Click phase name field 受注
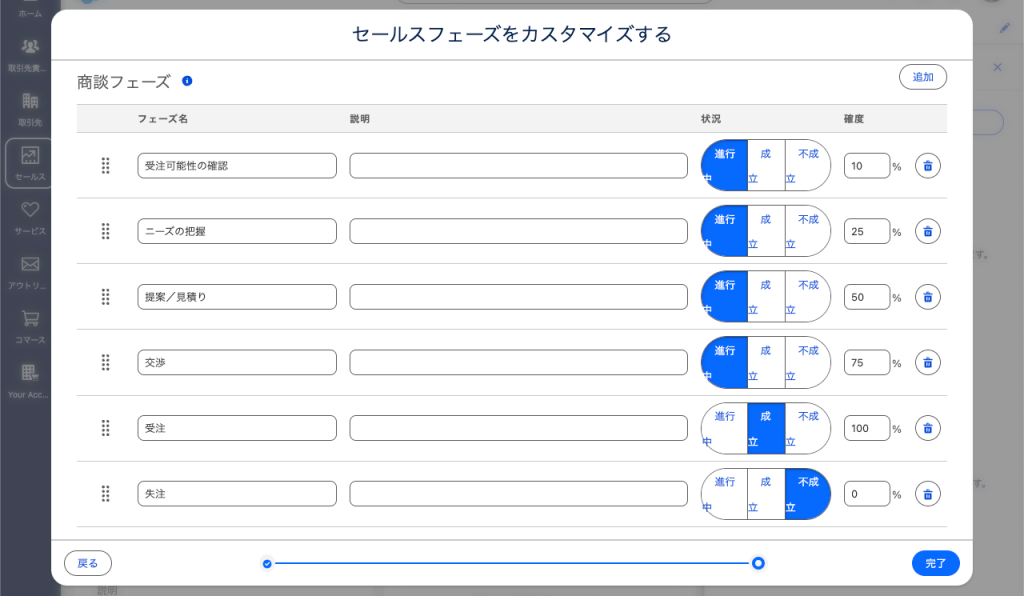Viewport: 1024px width, 596px height. tap(237, 428)
